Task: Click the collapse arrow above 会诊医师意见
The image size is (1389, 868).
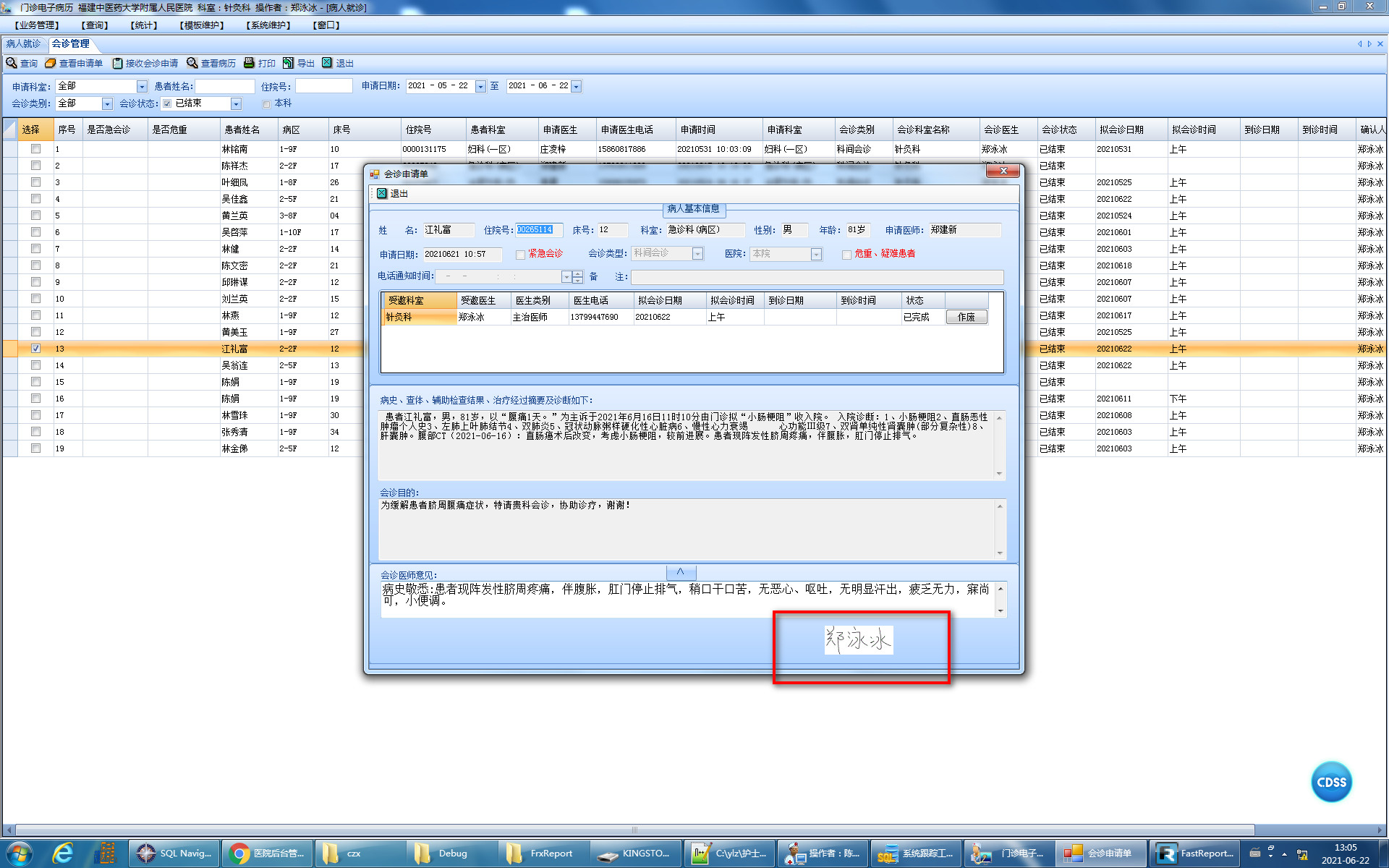Action: [x=680, y=571]
